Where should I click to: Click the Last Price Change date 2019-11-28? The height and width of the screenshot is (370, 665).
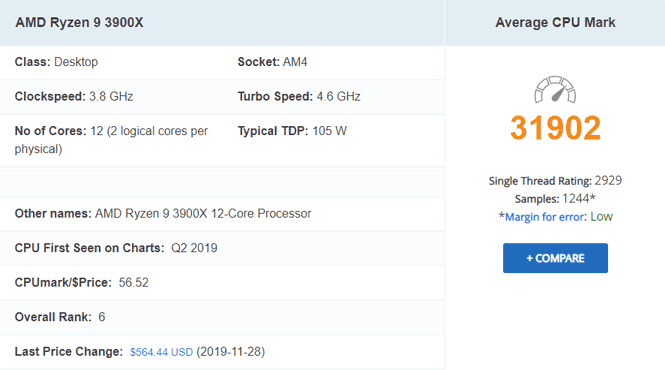pyautogui.click(x=231, y=352)
